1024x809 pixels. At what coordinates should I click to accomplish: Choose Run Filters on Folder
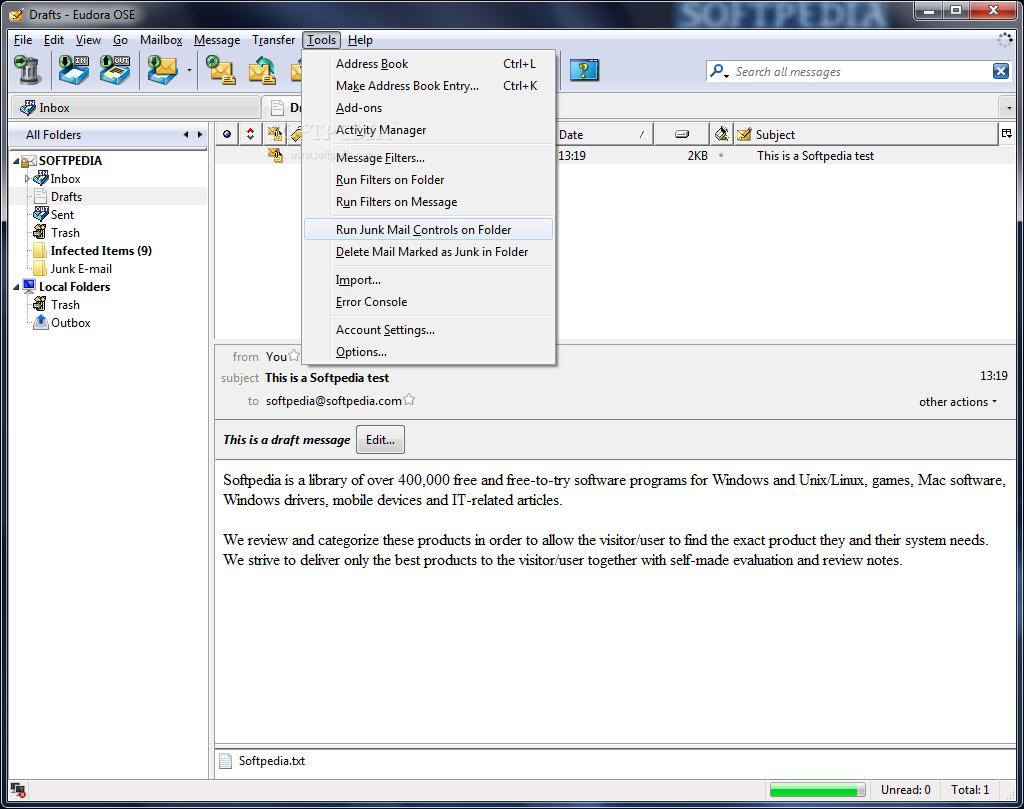[428, 180]
